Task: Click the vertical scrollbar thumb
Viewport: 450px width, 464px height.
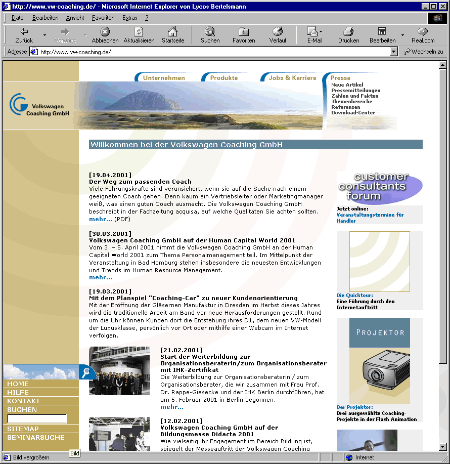Action: coord(443,217)
